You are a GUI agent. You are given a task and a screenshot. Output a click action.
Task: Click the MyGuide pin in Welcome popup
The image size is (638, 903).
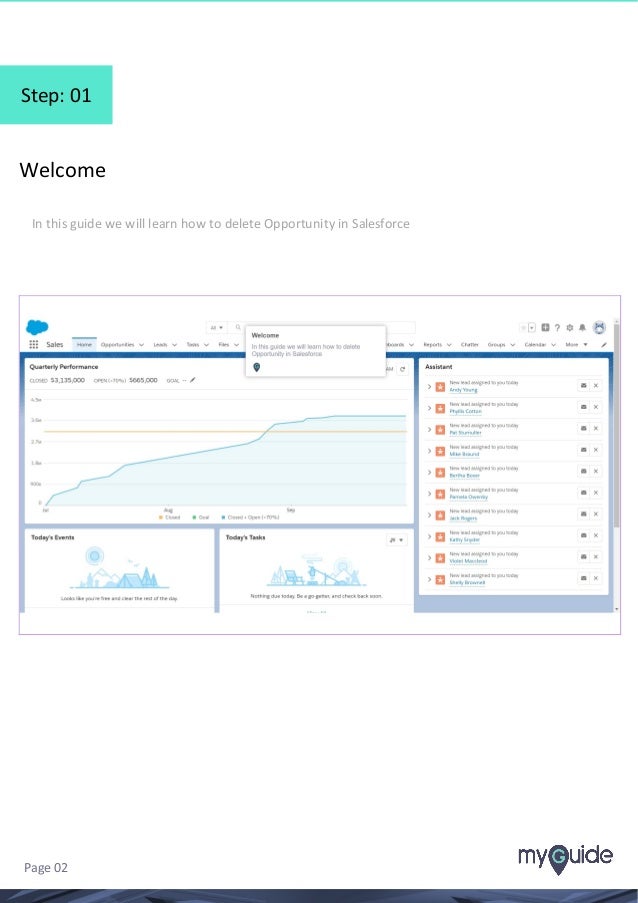point(257,367)
